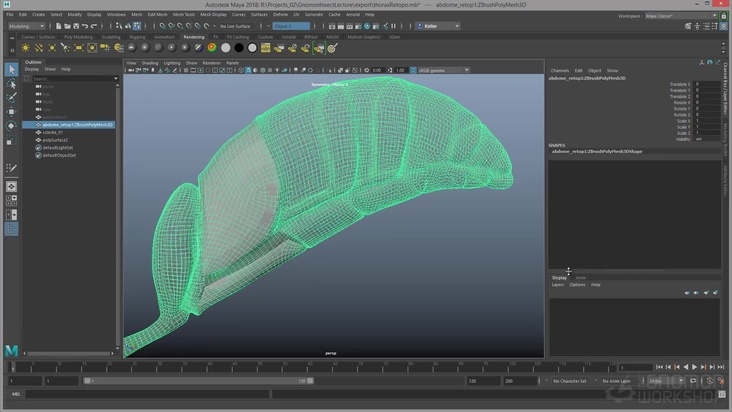
Task: Click the pause render icon
Action: point(393,26)
